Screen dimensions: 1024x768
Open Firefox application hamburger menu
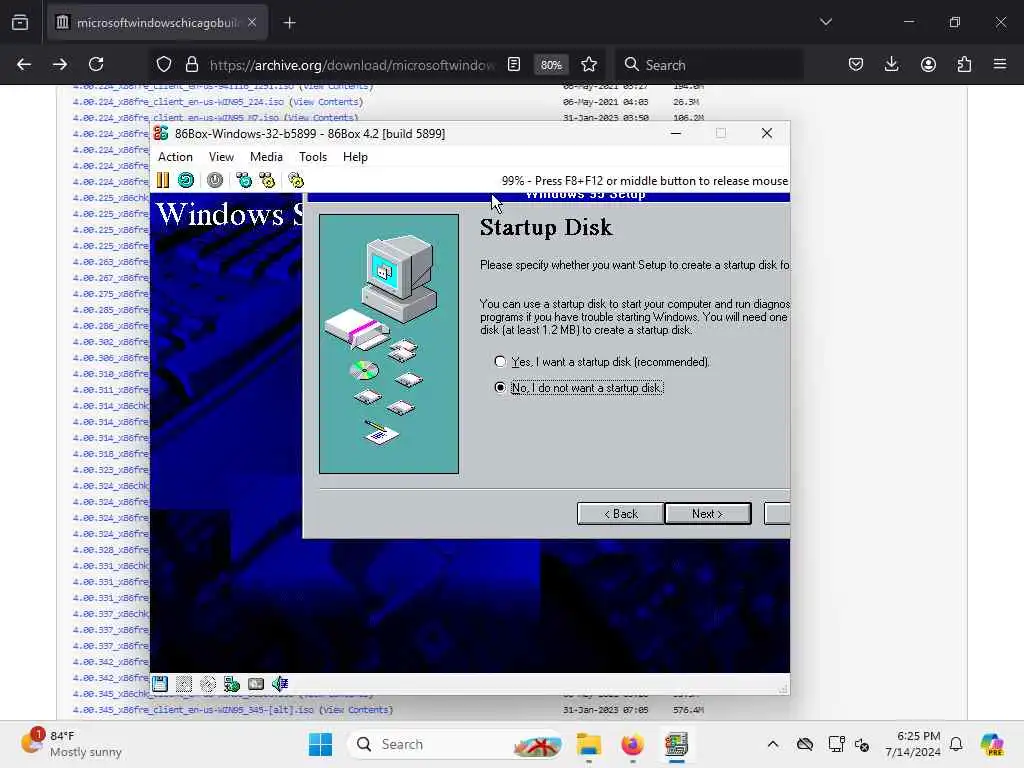pos(1000,65)
